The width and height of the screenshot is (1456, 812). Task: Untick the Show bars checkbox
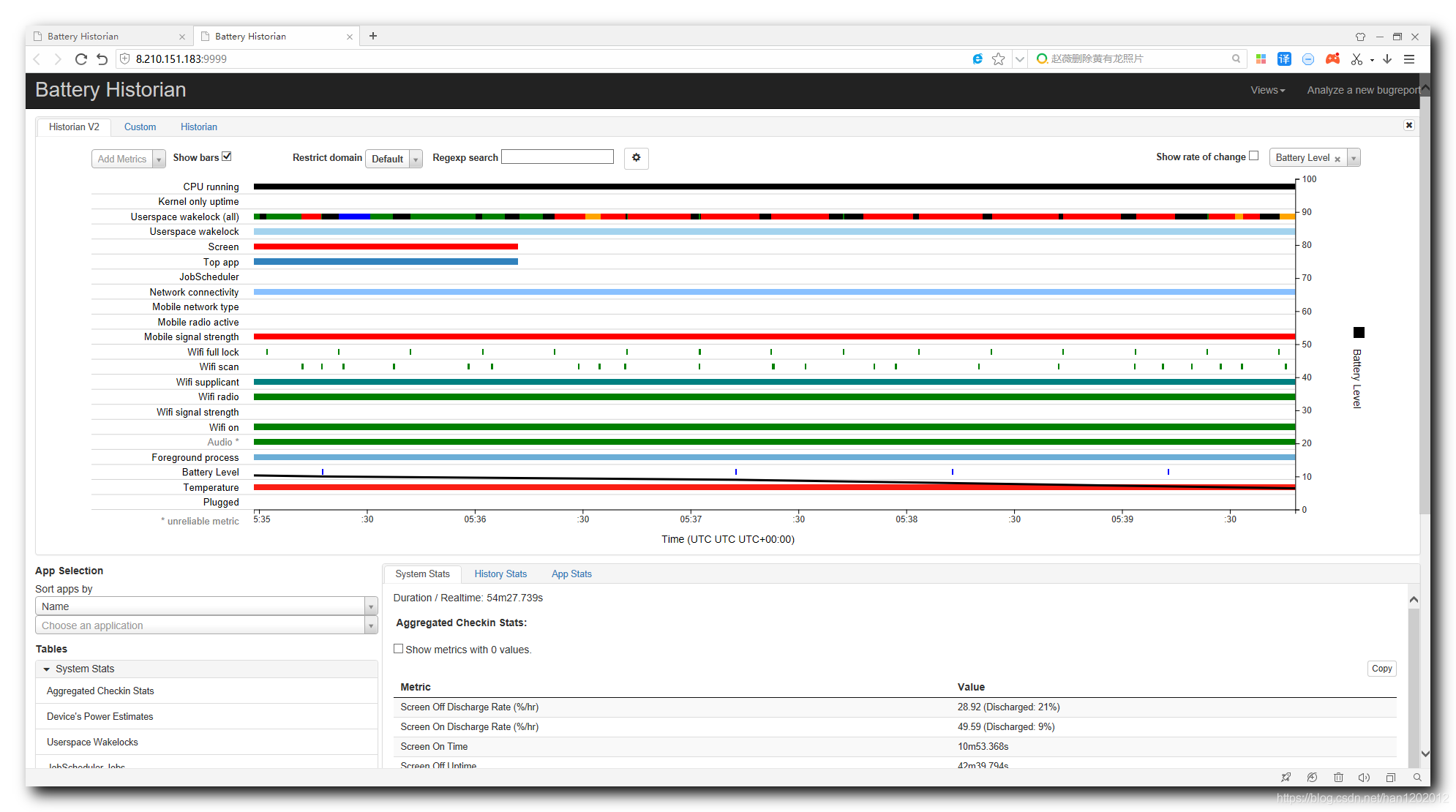coord(227,157)
